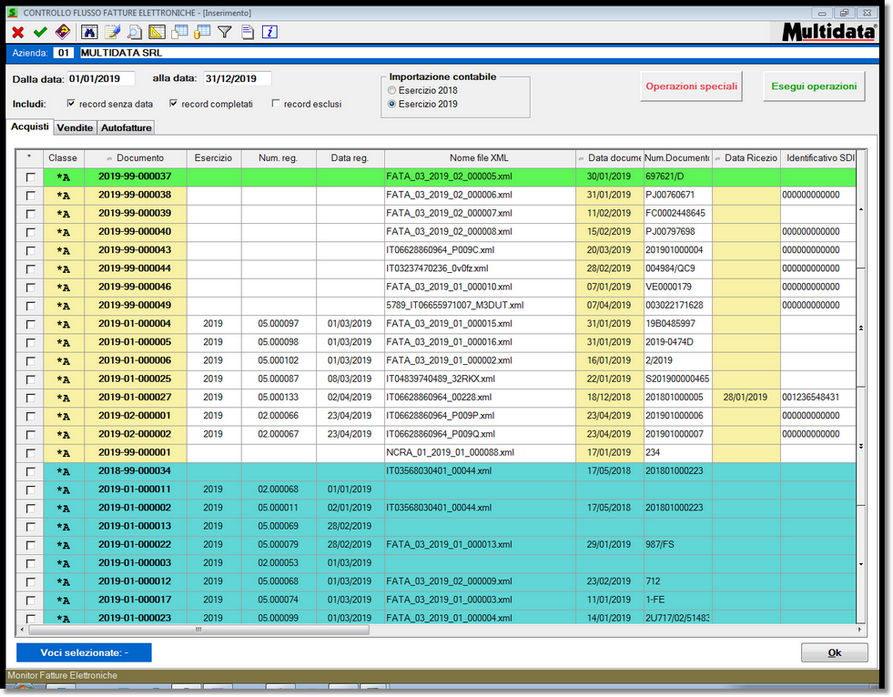Screen dimensions: 893x697
Task: Select document cell 2019-01-000012
Action: point(135,581)
